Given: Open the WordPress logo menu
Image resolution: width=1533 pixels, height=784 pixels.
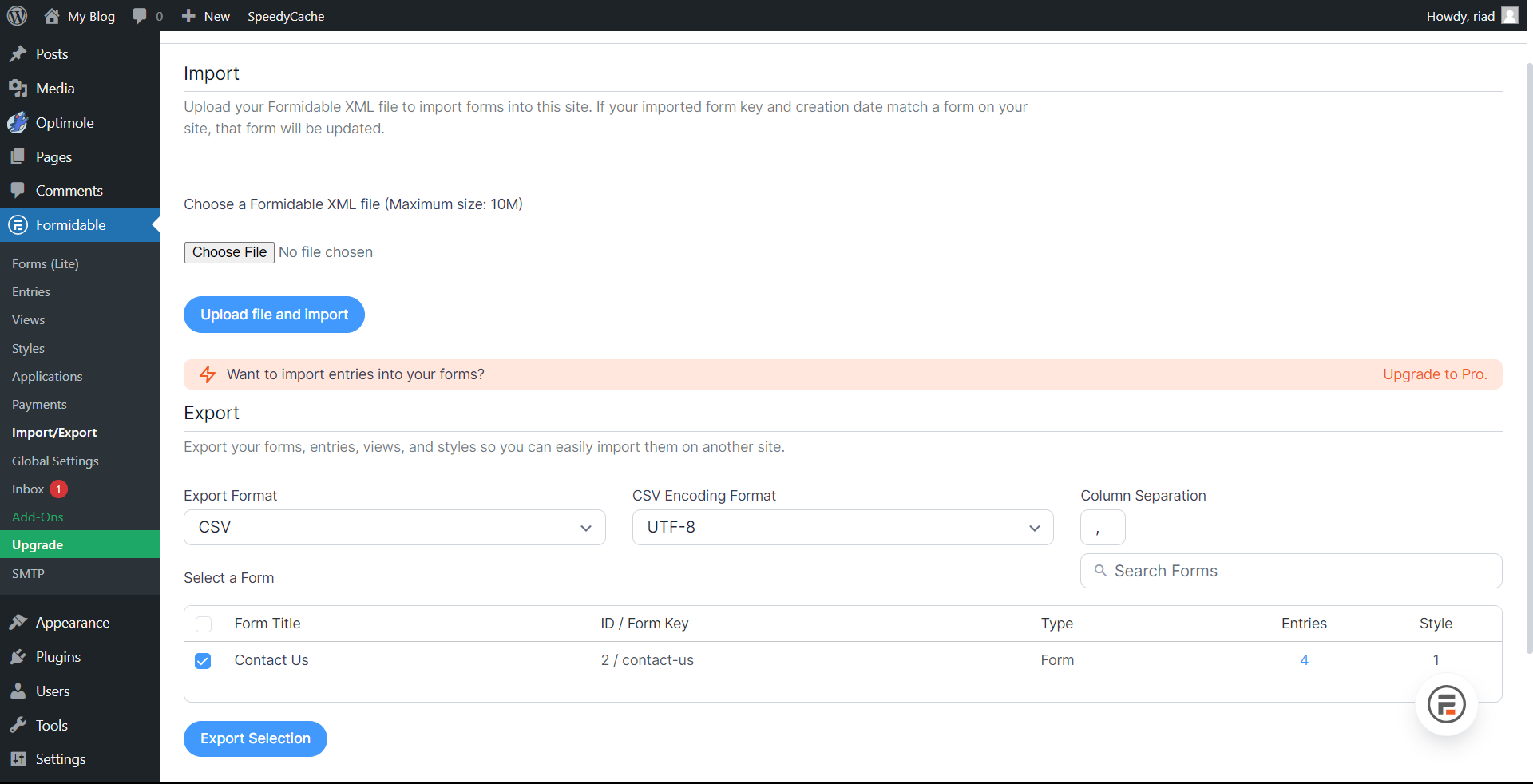Looking at the screenshot, I should coord(17,15).
